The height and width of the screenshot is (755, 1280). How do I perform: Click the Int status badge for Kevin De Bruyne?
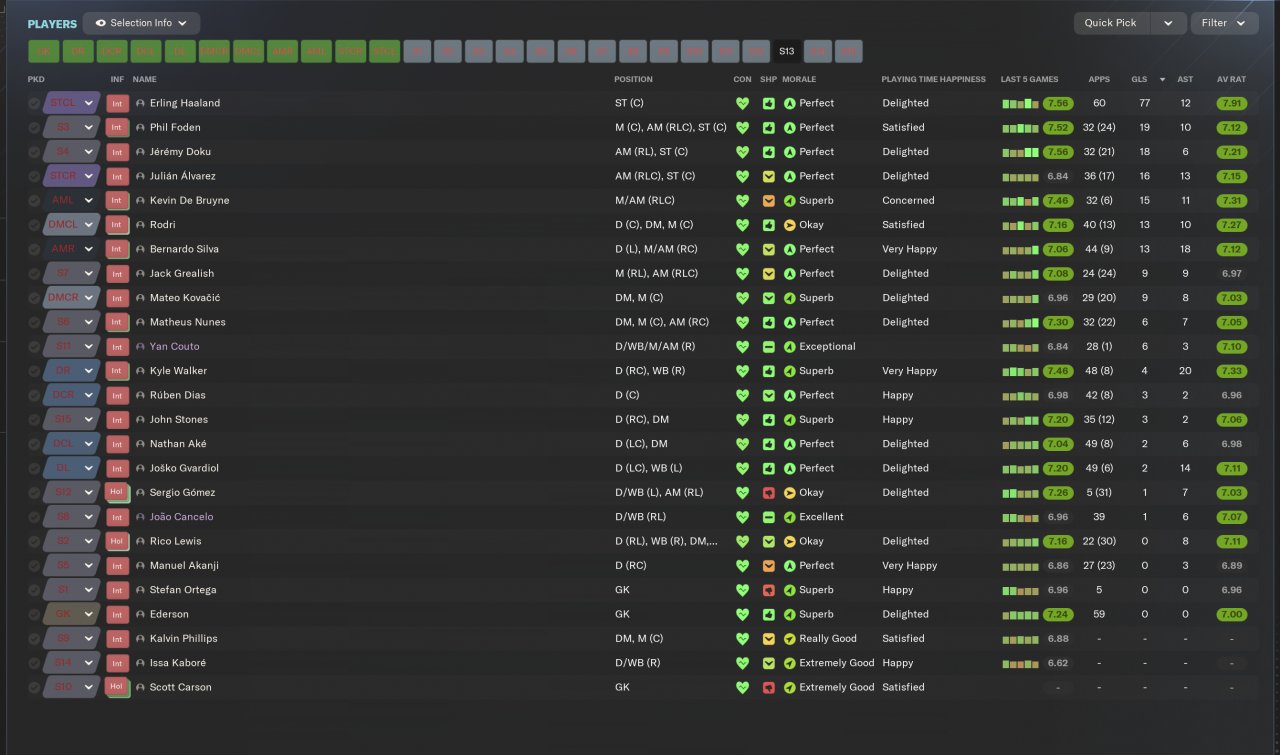coord(117,200)
